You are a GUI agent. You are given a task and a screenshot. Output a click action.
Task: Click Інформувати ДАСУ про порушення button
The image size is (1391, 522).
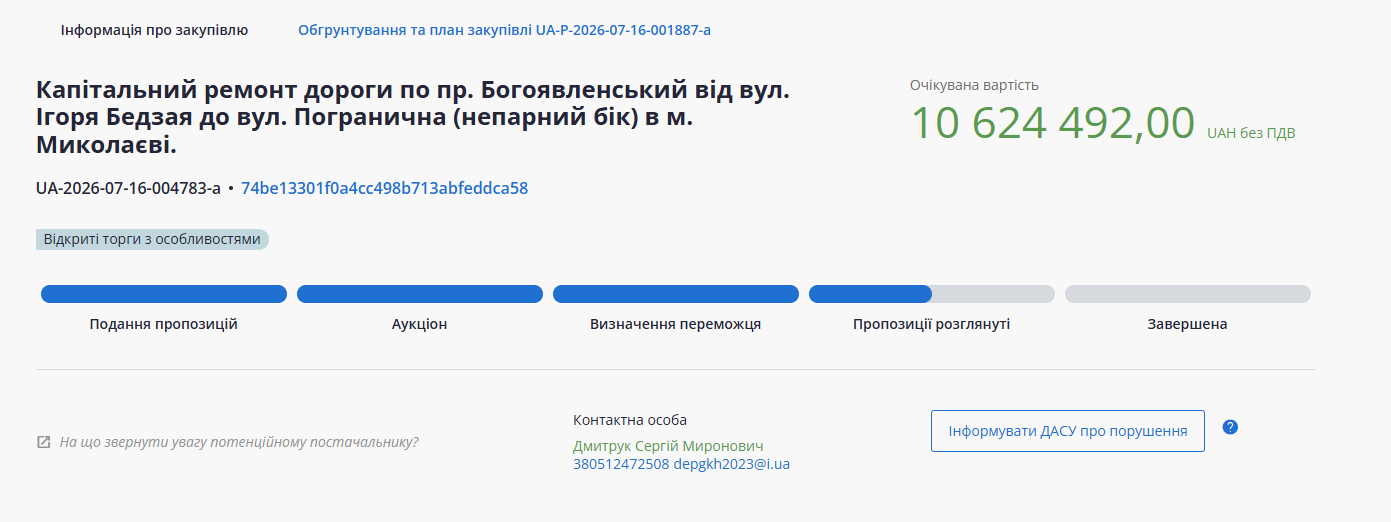click(x=1068, y=431)
